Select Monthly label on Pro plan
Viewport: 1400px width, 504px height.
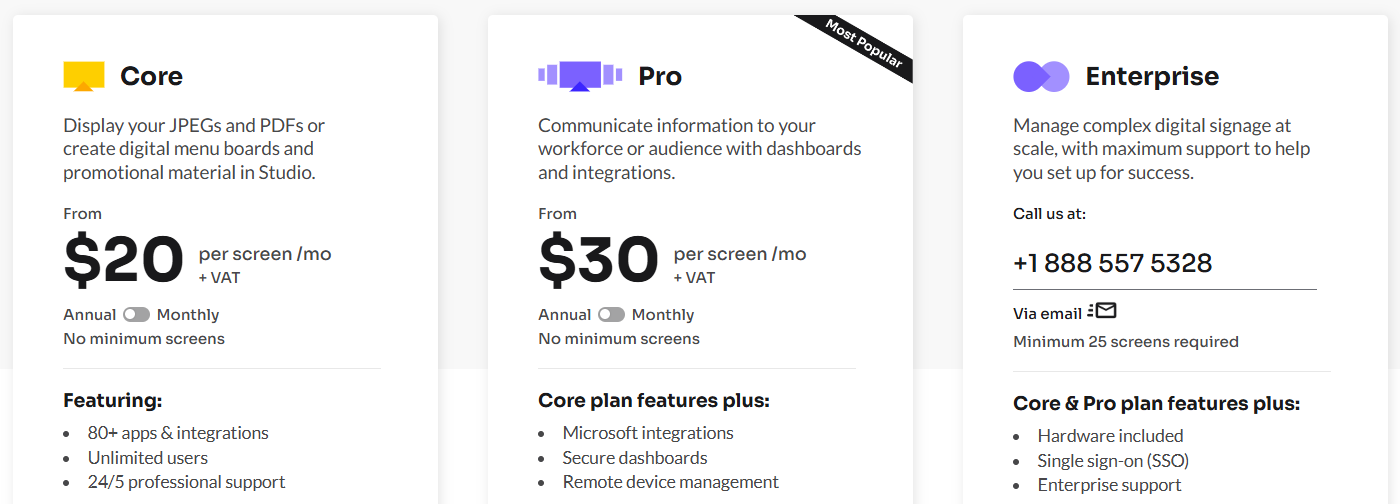tap(663, 315)
